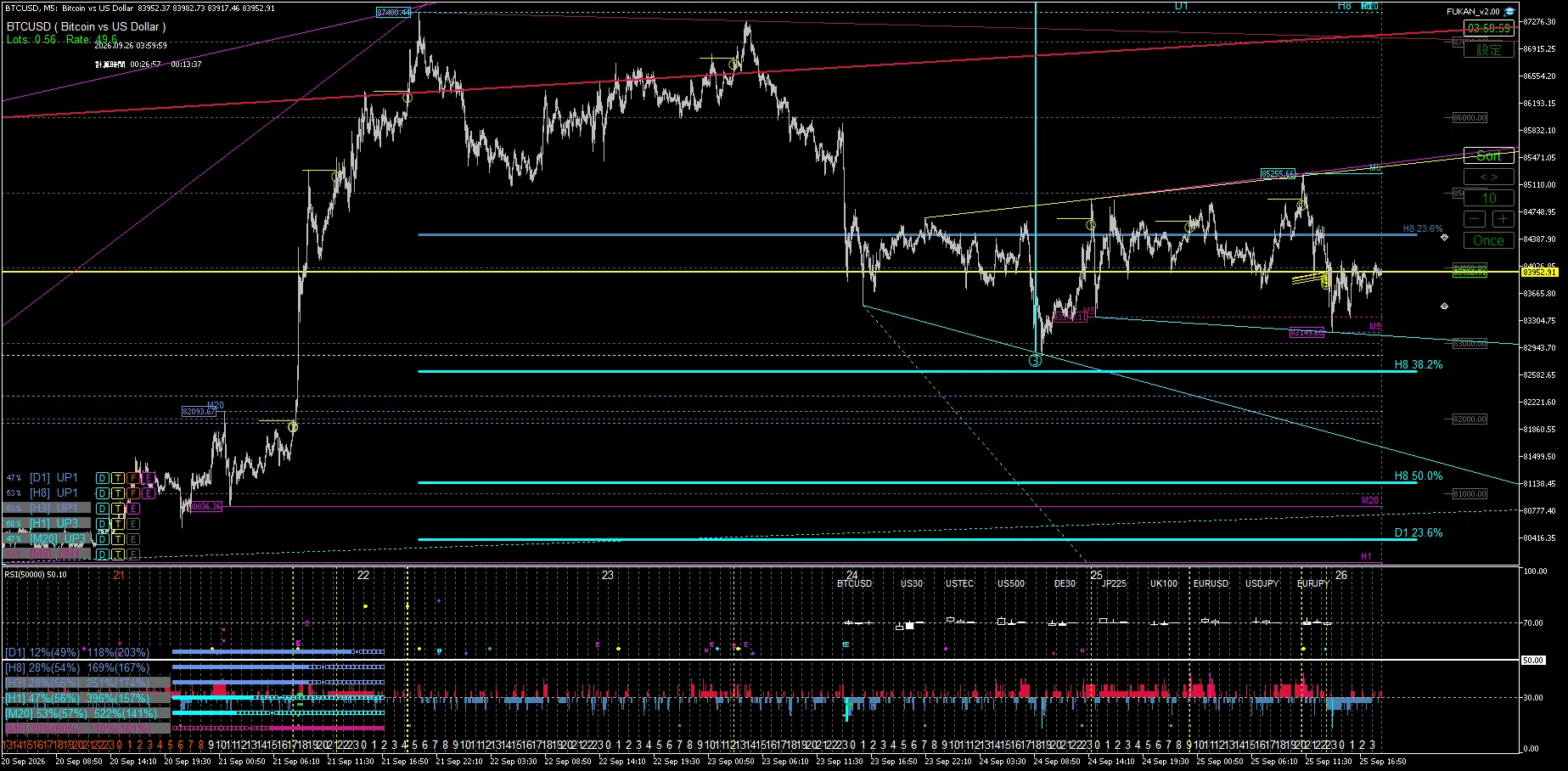This screenshot has height=771, width=1568.
Task: Click the M20 row D icon
Action: click(102, 539)
